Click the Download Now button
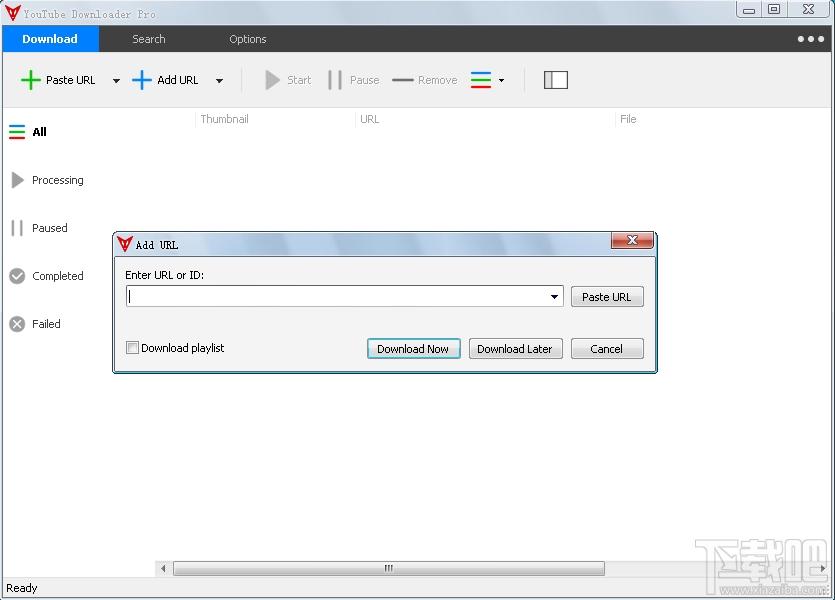 point(413,349)
